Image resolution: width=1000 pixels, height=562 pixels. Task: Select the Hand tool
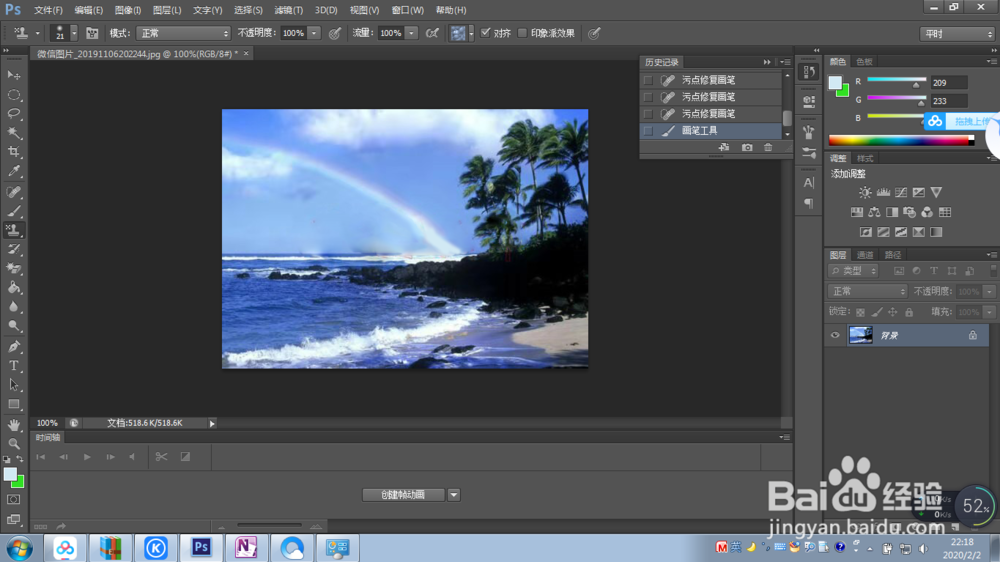13,425
